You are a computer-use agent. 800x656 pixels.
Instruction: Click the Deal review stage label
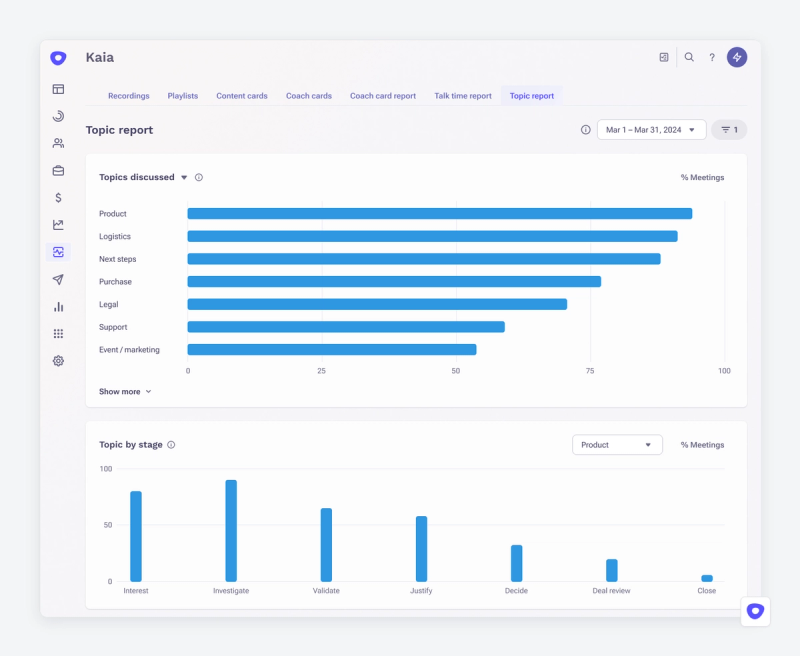click(x=611, y=591)
